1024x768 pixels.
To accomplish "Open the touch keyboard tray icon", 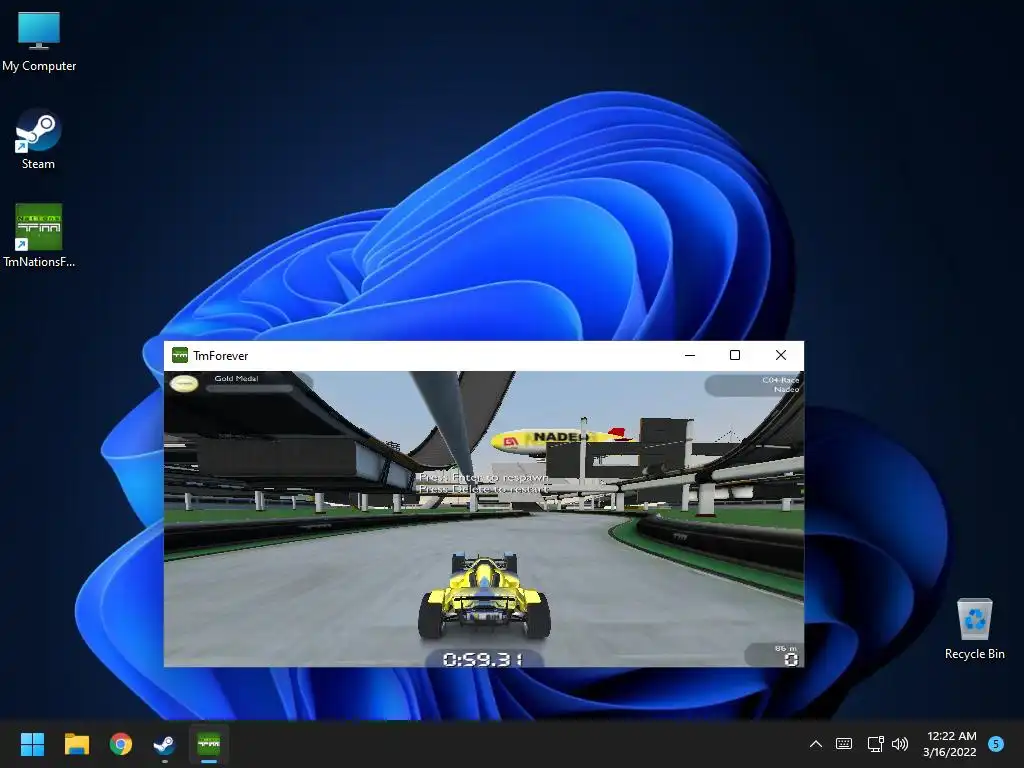I will [844, 744].
